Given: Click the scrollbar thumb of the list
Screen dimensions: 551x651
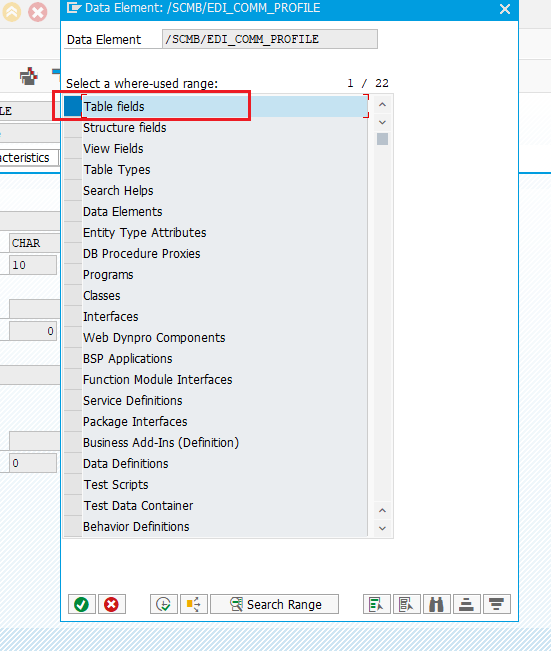Looking at the screenshot, I should point(382,139).
